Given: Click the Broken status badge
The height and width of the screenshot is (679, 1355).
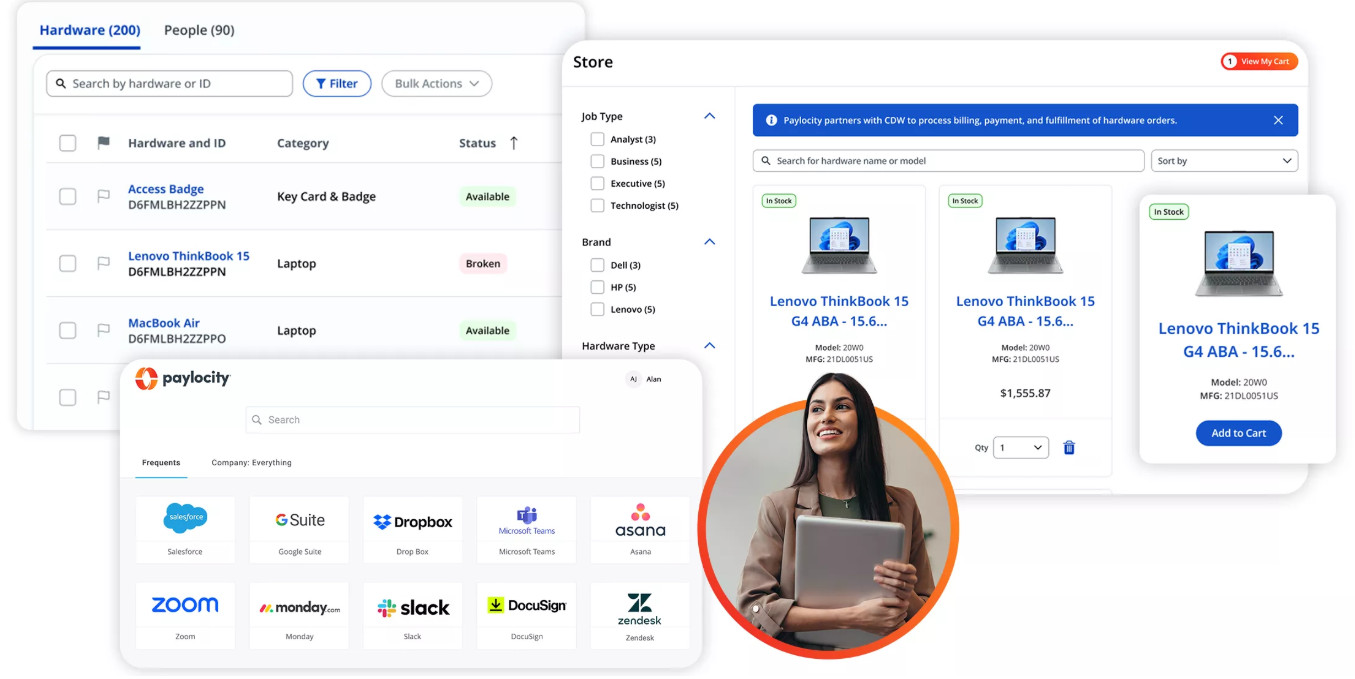Looking at the screenshot, I should (x=483, y=264).
